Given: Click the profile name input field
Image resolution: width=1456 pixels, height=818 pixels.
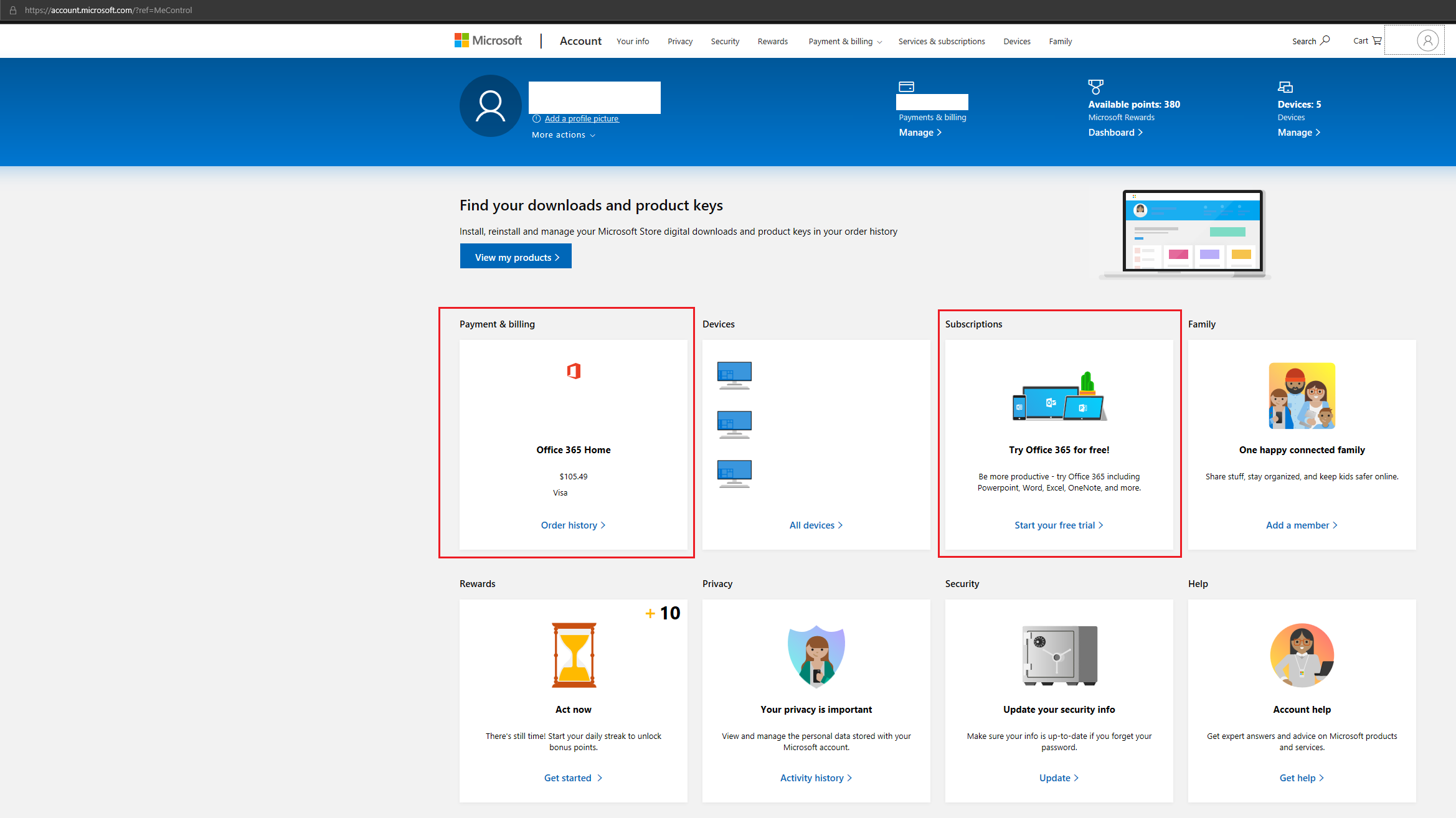Looking at the screenshot, I should (595, 97).
